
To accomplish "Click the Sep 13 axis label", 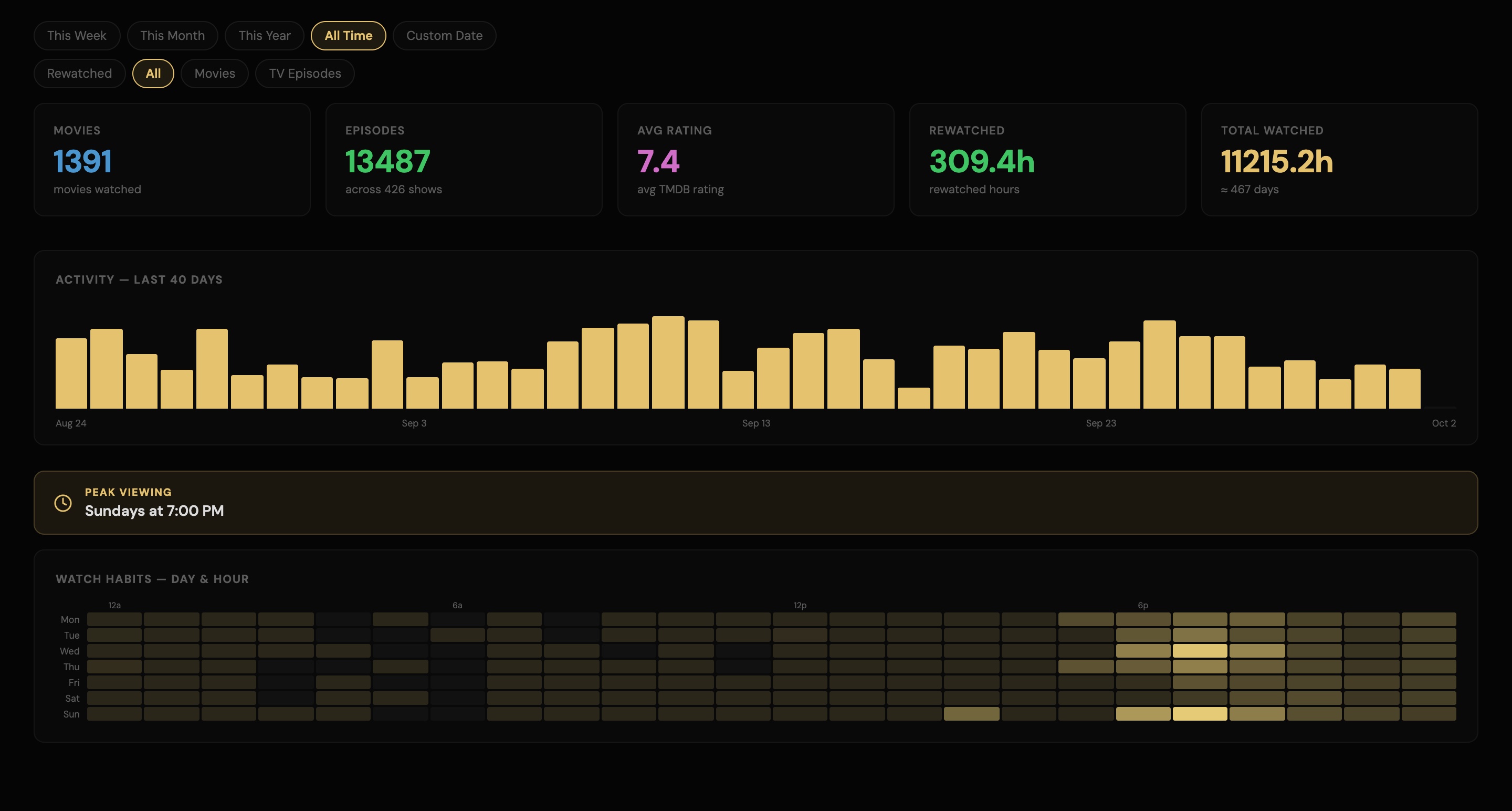I will (756, 423).
